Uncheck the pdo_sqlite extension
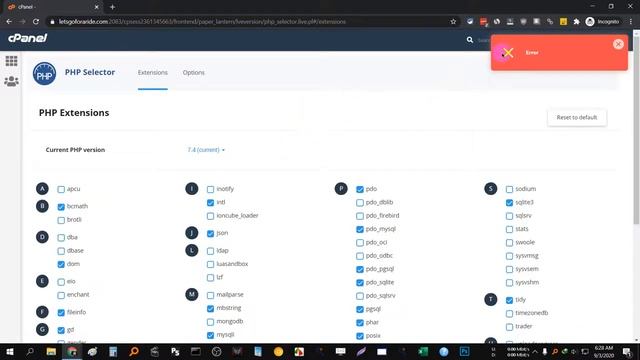The height and width of the screenshot is (360, 640). tap(360, 283)
